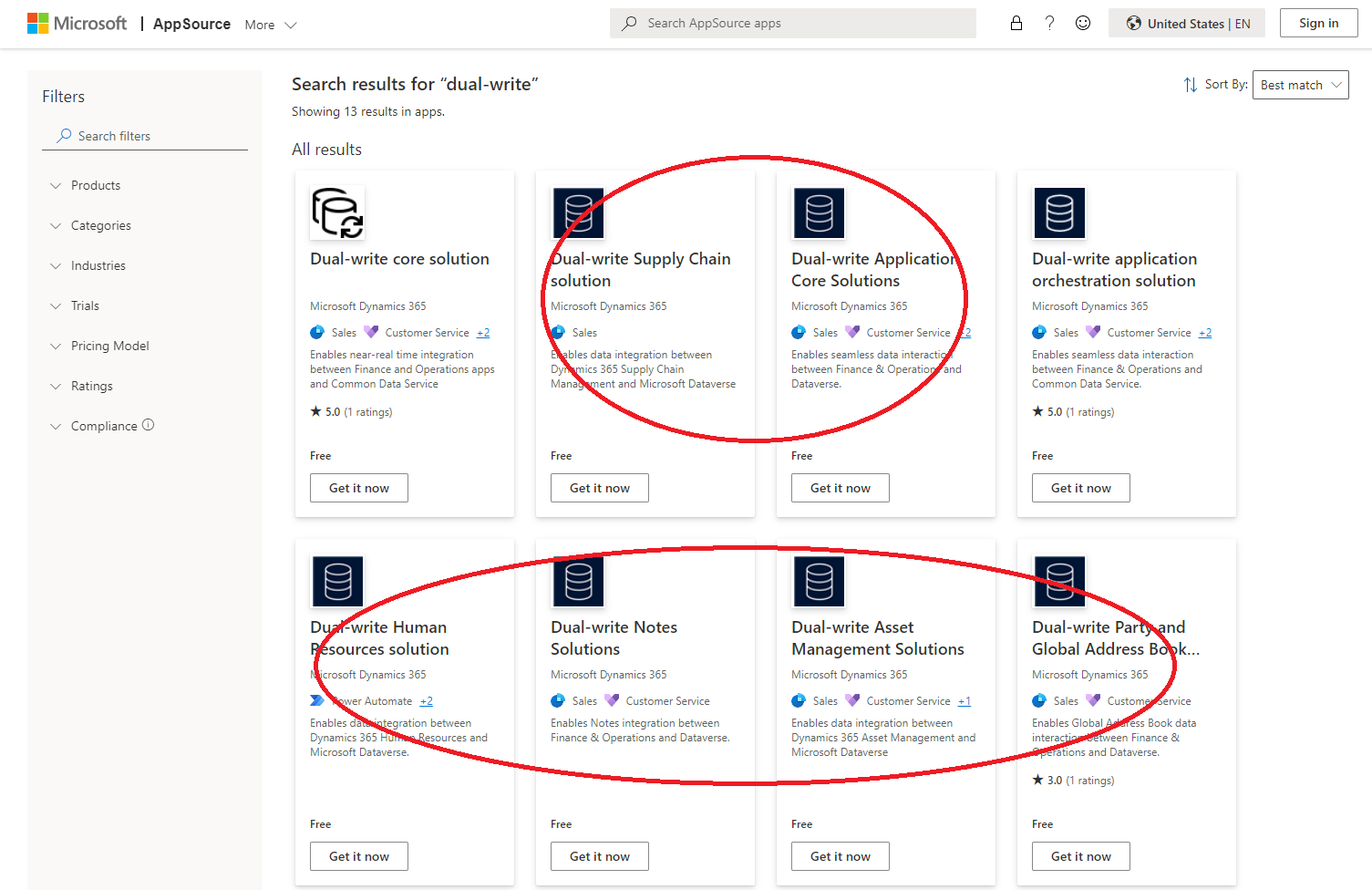This screenshot has height=890, width=1372.
Task: Click the Sign in button
Action: [x=1319, y=24]
